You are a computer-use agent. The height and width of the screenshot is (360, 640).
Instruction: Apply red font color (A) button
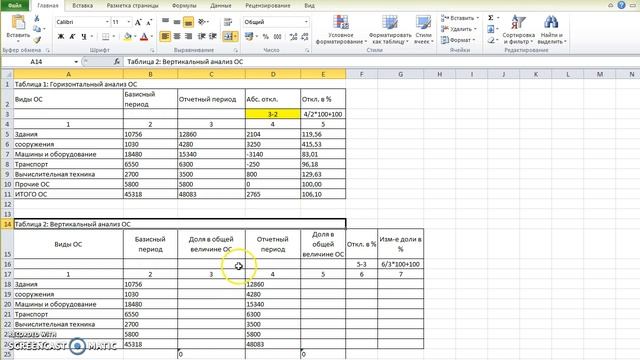pyautogui.click(x=144, y=37)
